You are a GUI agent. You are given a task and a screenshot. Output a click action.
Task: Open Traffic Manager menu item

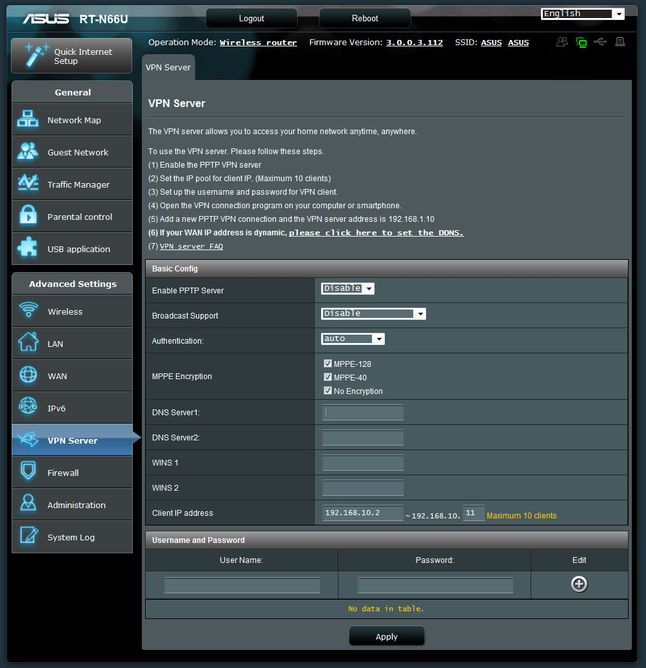tap(72, 184)
